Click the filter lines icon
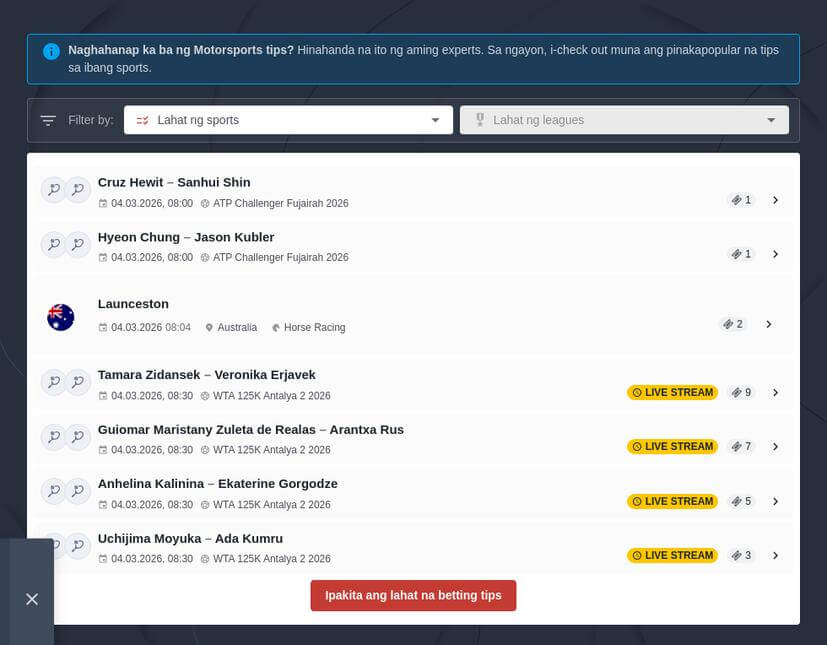The width and height of the screenshot is (827, 645). coord(48,121)
